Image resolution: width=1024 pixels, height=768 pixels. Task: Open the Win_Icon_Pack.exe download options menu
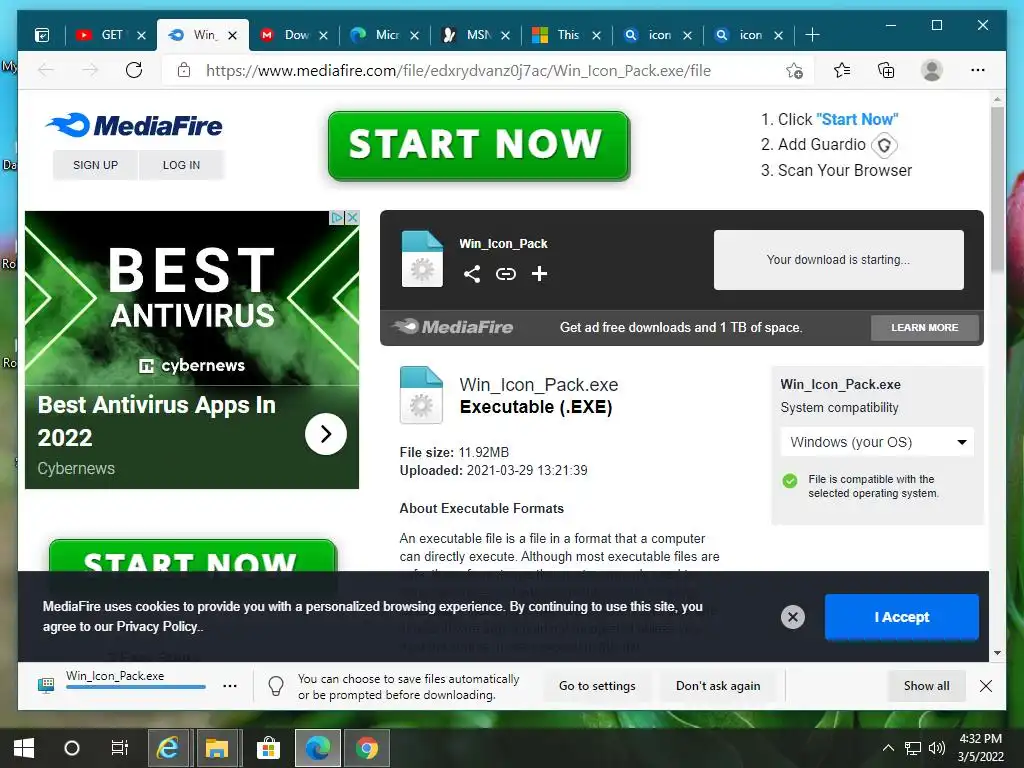[230, 686]
